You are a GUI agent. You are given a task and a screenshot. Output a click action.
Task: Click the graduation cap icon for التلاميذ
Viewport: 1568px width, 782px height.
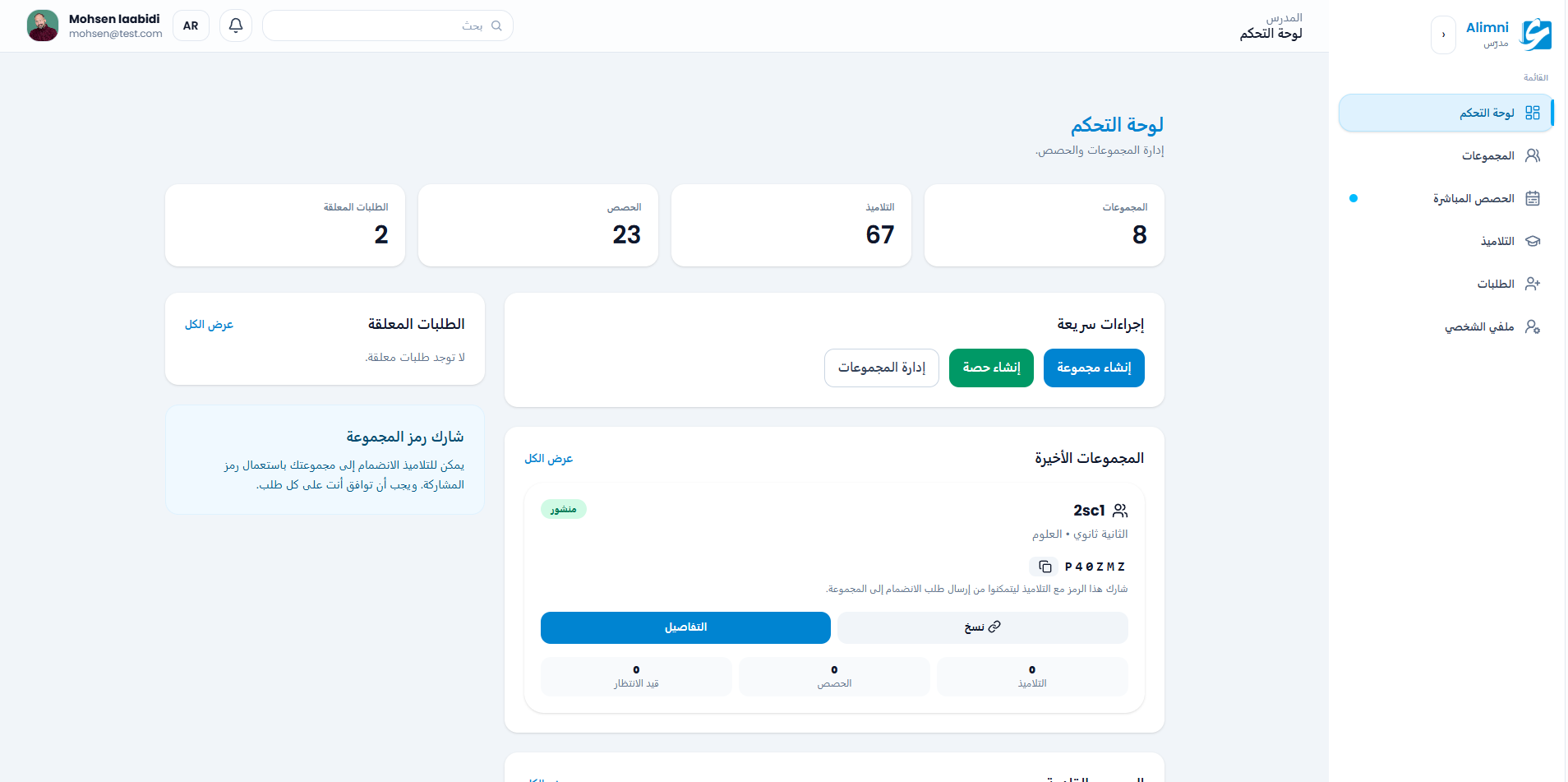pyautogui.click(x=1533, y=241)
